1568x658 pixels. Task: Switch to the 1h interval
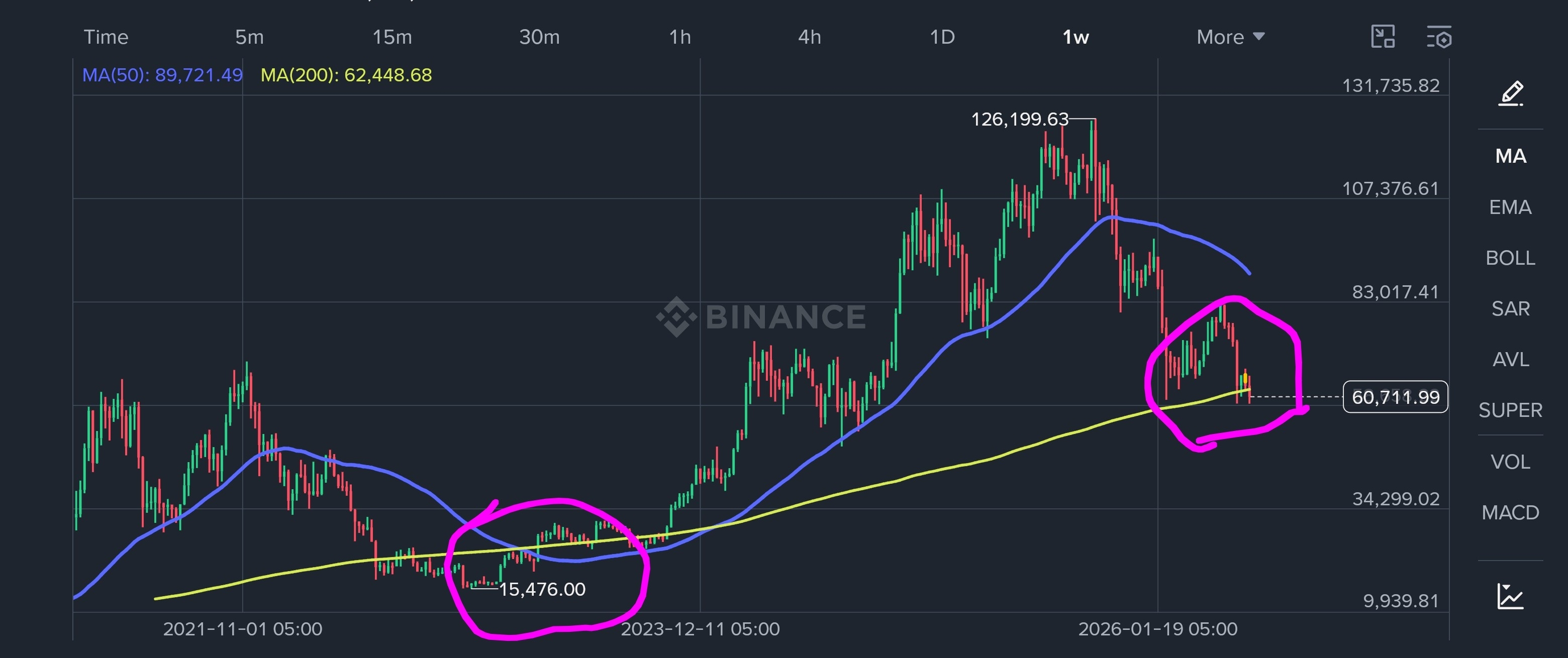tap(680, 37)
